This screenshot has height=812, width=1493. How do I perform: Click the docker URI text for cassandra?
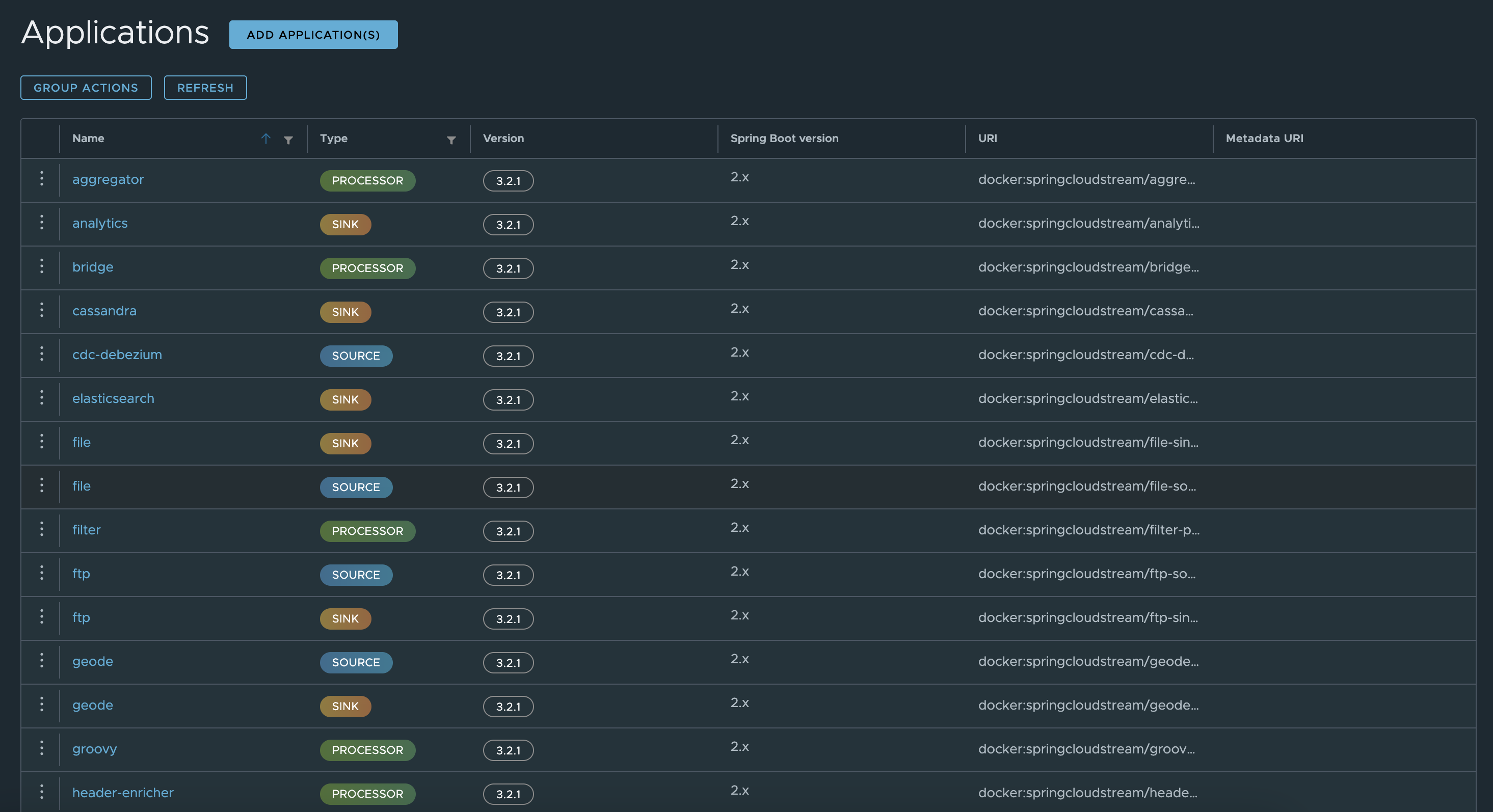1085,311
